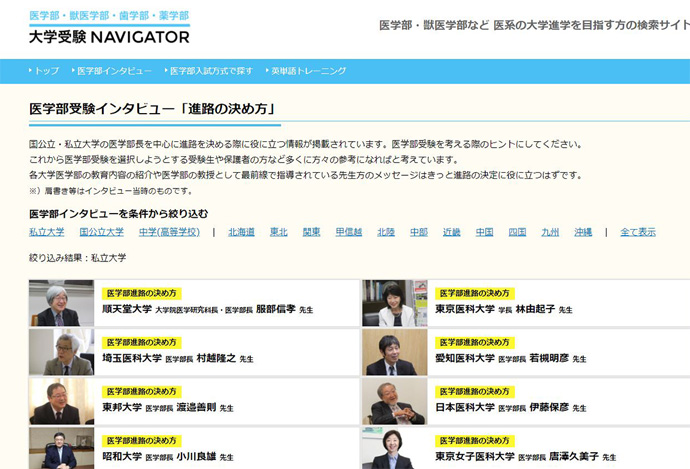Open the 埼玉医科大学 interview photo
The image size is (690, 469).
(x=62, y=352)
